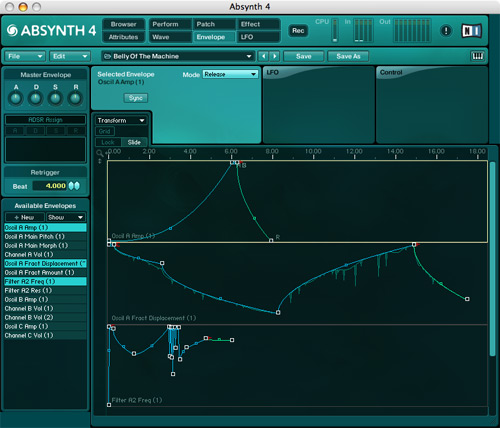The height and width of the screenshot is (428, 500).
Task: Select Filter A2 Res (1) envelope
Action: (x=45, y=290)
